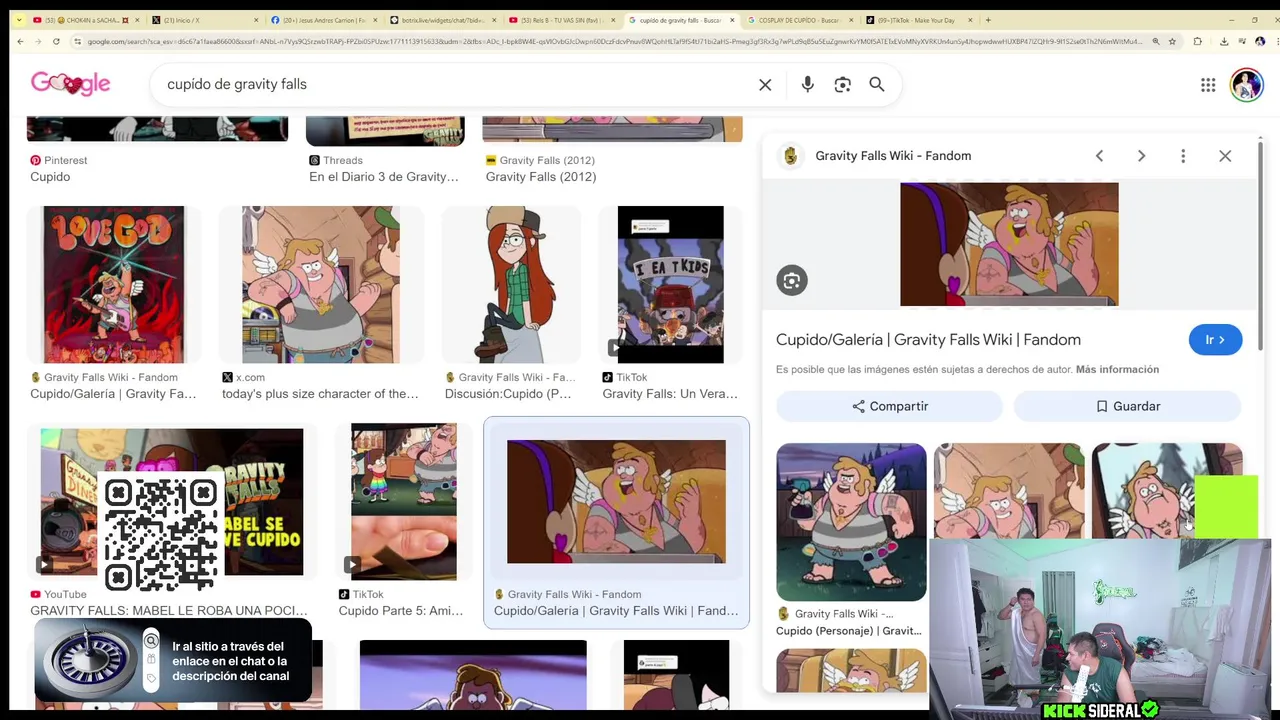Image resolution: width=1280 pixels, height=720 pixels.
Task: Open the x.com plus size character thumbnail
Action: pyautogui.click(x=320, y=285)
